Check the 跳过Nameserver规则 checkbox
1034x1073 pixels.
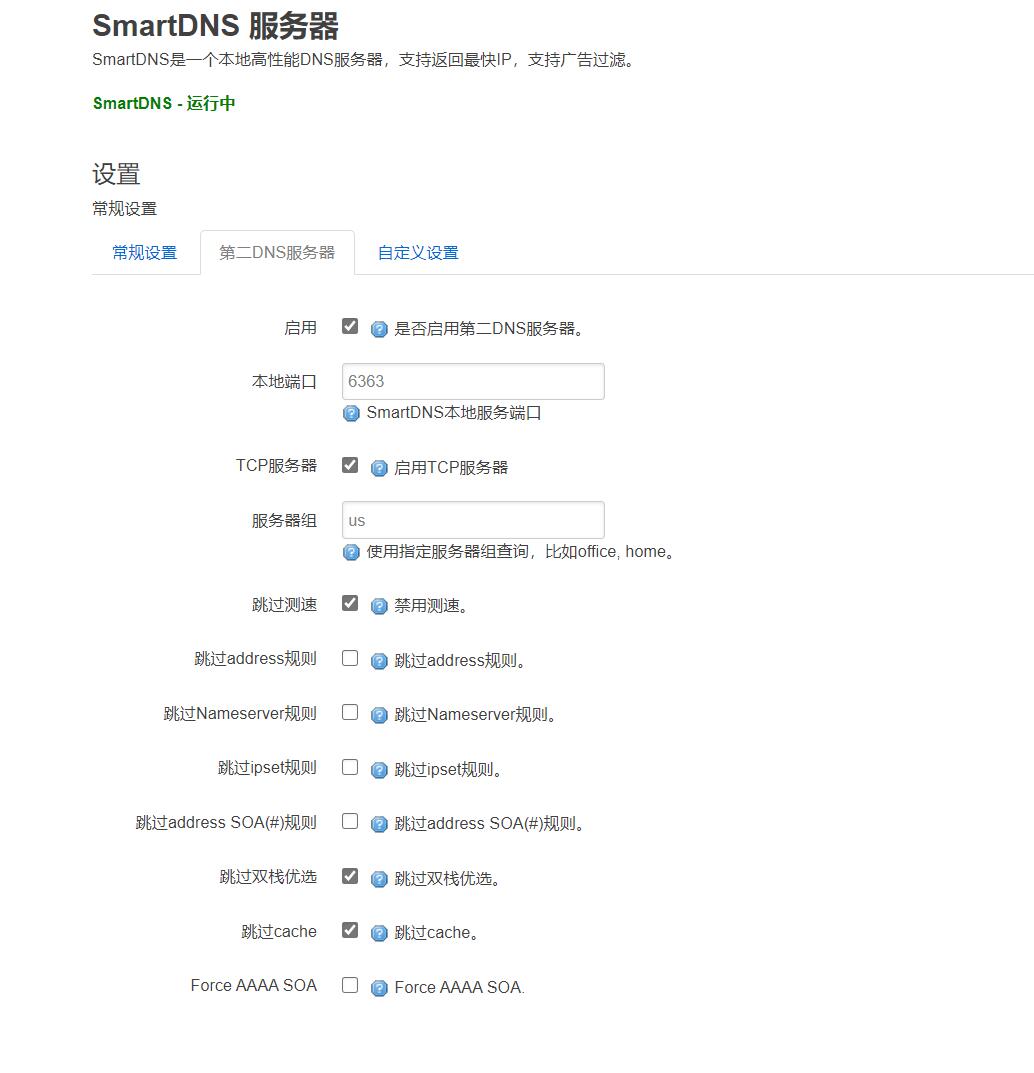350,712
